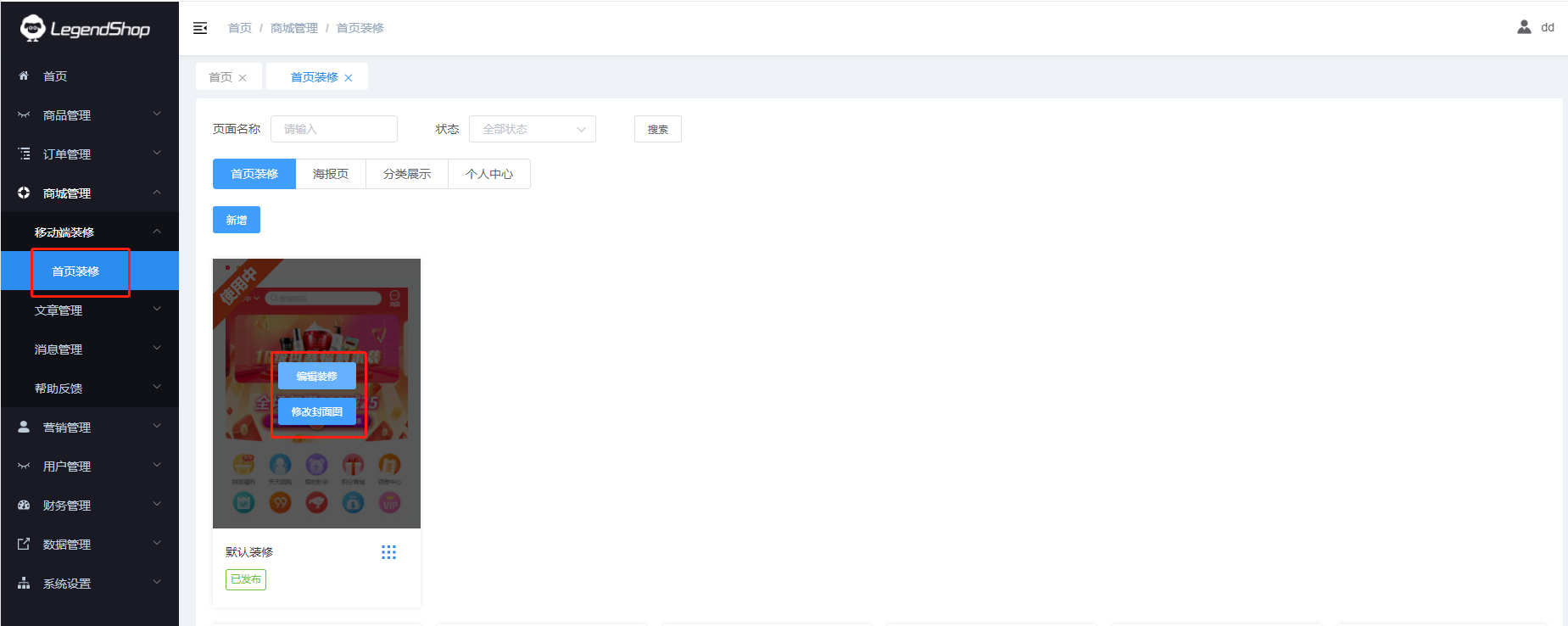The height and width of the screenshot is (626, 1568).
Task: Click the 新增 button
Action: click(237, 220)
